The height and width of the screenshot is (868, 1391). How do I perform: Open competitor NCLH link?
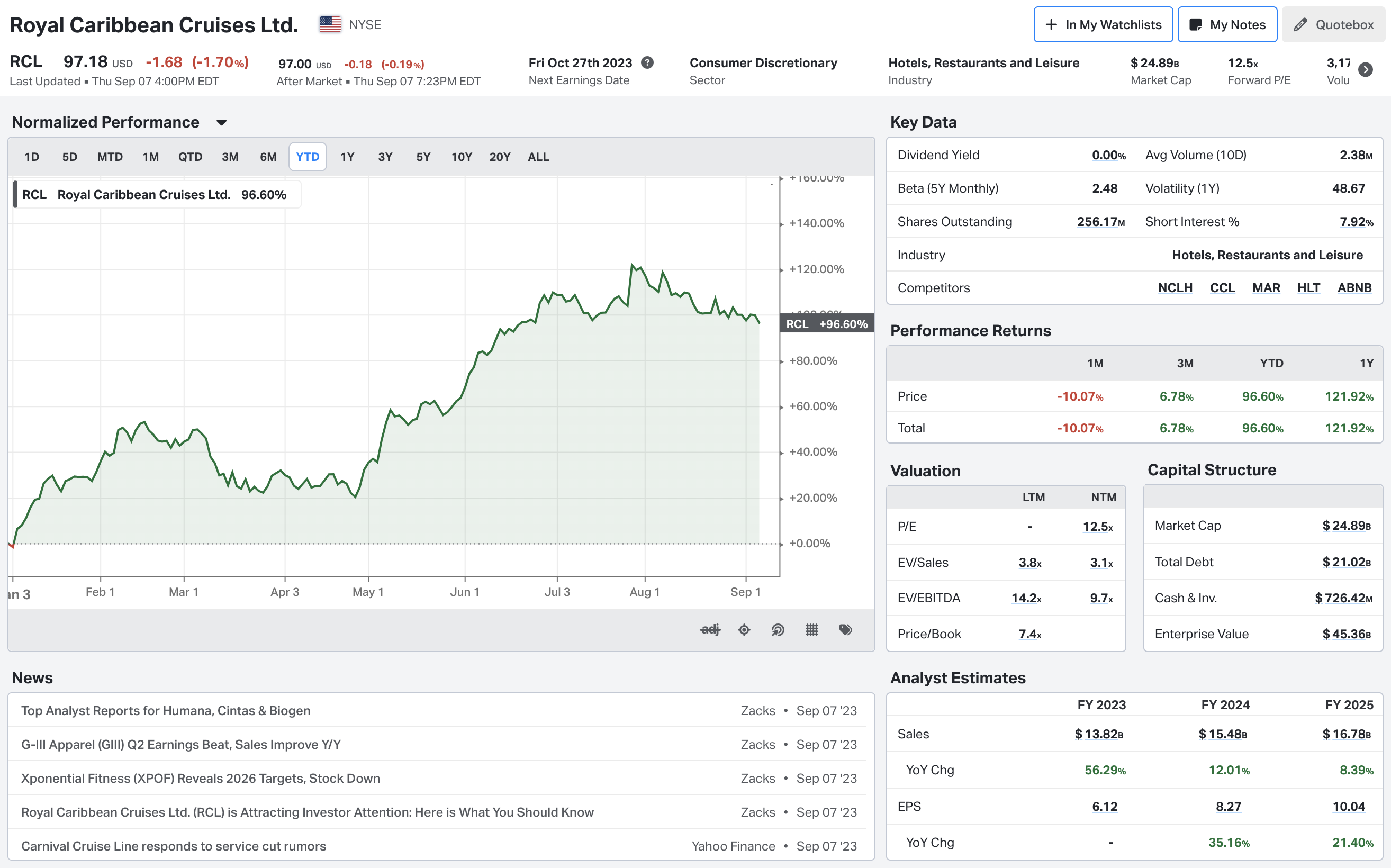1175,287
